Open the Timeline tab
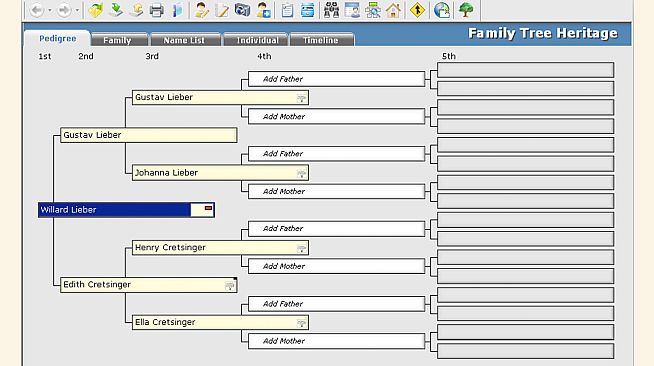 pos(321,40)
